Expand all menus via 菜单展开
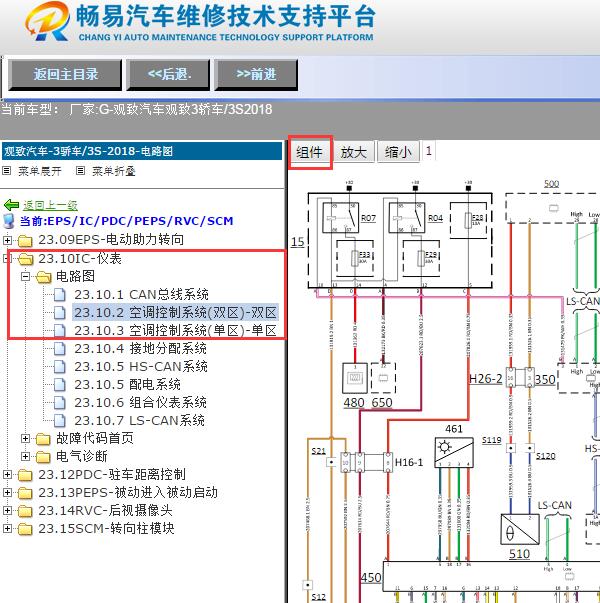 pyautogui.click(x=40, y=171)
